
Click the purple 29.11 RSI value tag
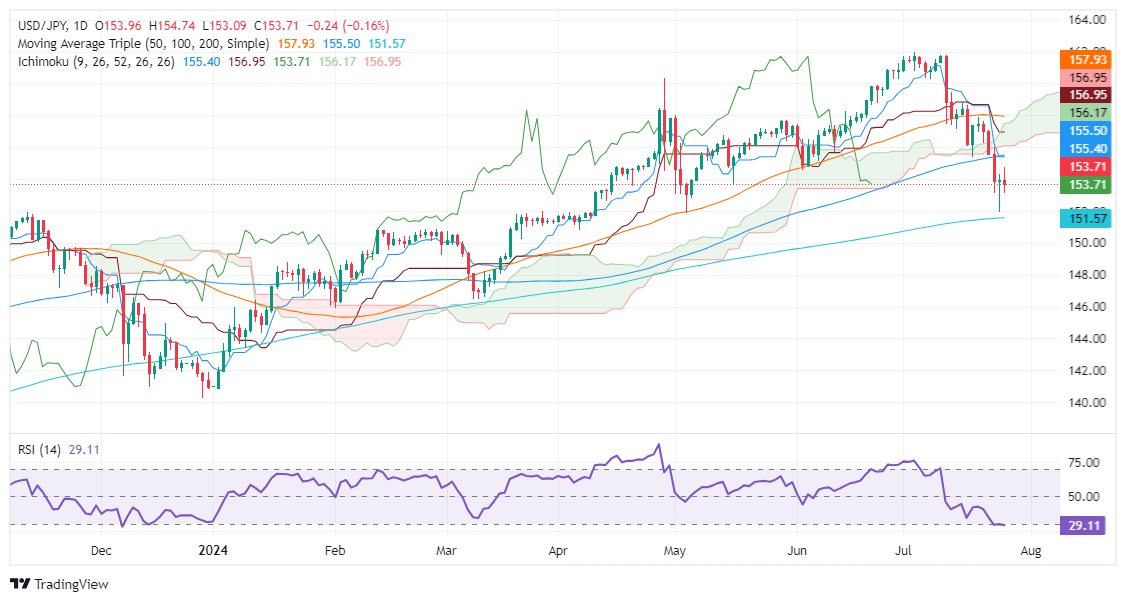pyautogui.click(x=1085, y=526)
